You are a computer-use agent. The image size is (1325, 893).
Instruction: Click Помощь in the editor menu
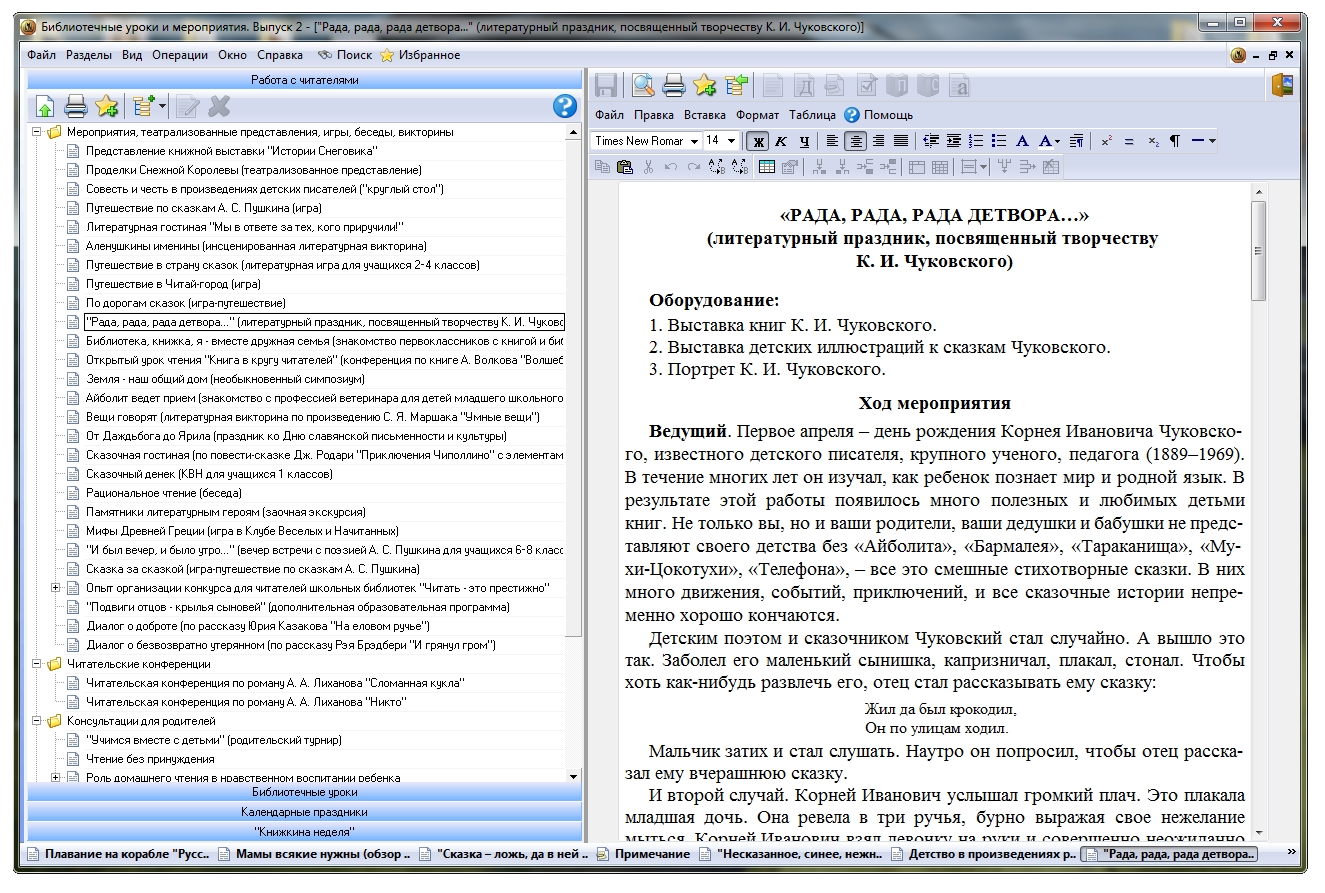point(878,115)
